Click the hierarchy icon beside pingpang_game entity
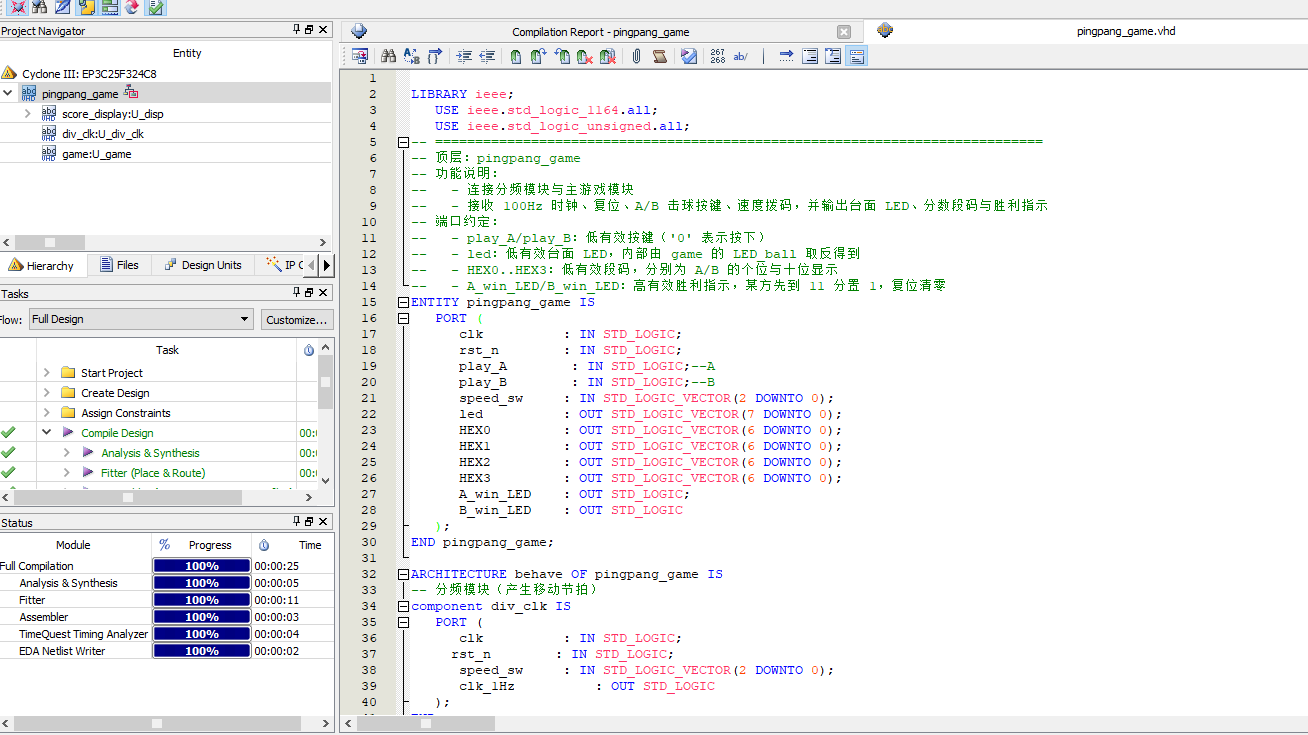1308x735 pixels. (131, 93)
